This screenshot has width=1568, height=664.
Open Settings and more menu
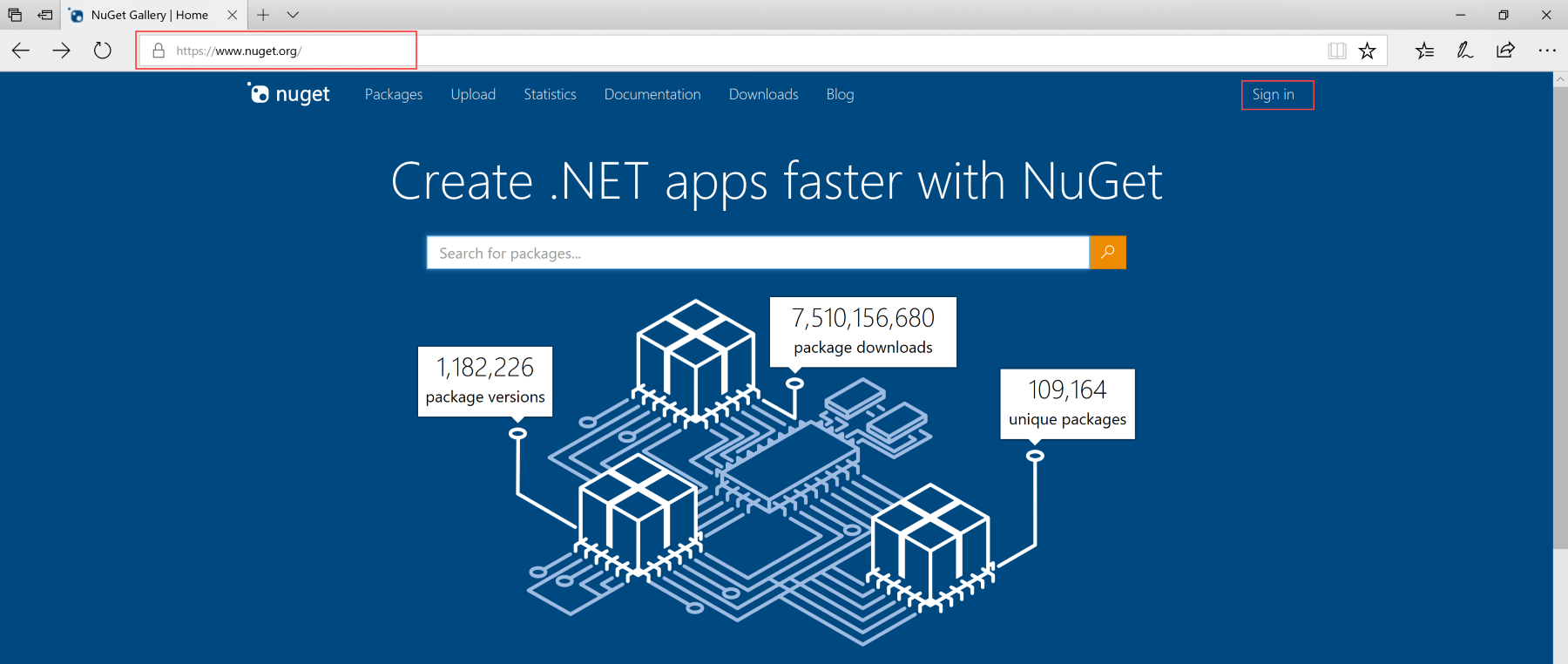pos(1547,51)
